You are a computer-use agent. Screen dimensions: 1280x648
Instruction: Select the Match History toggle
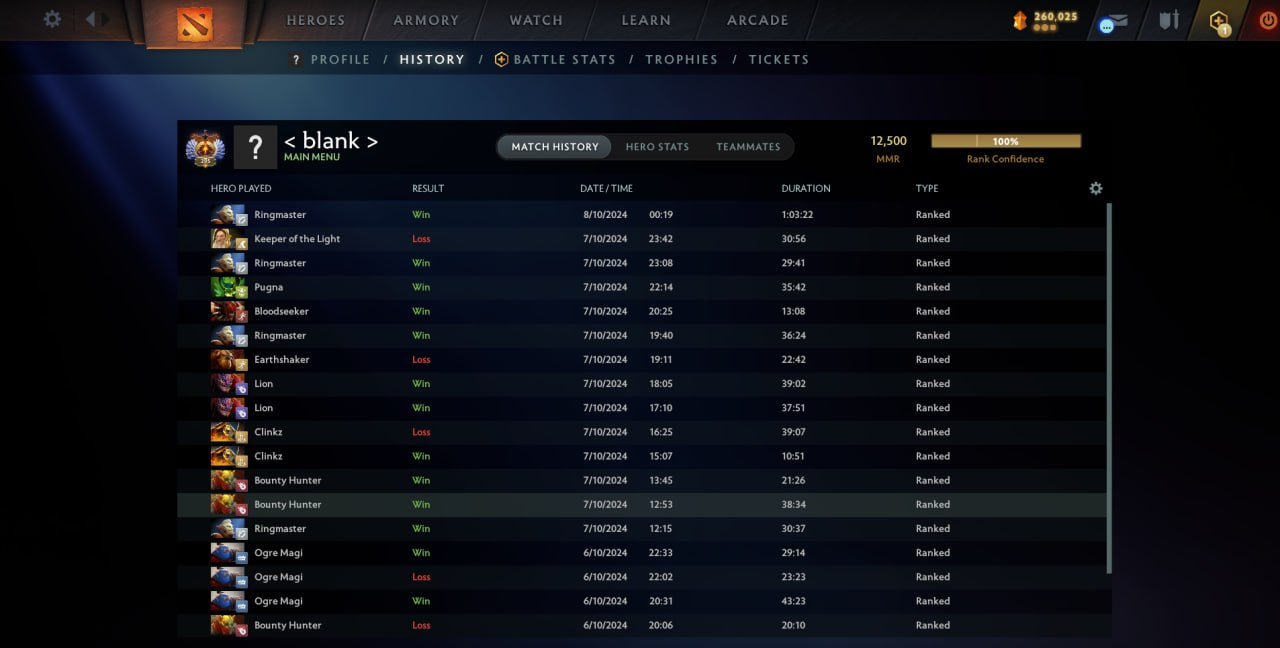click(x=555, y=147)
